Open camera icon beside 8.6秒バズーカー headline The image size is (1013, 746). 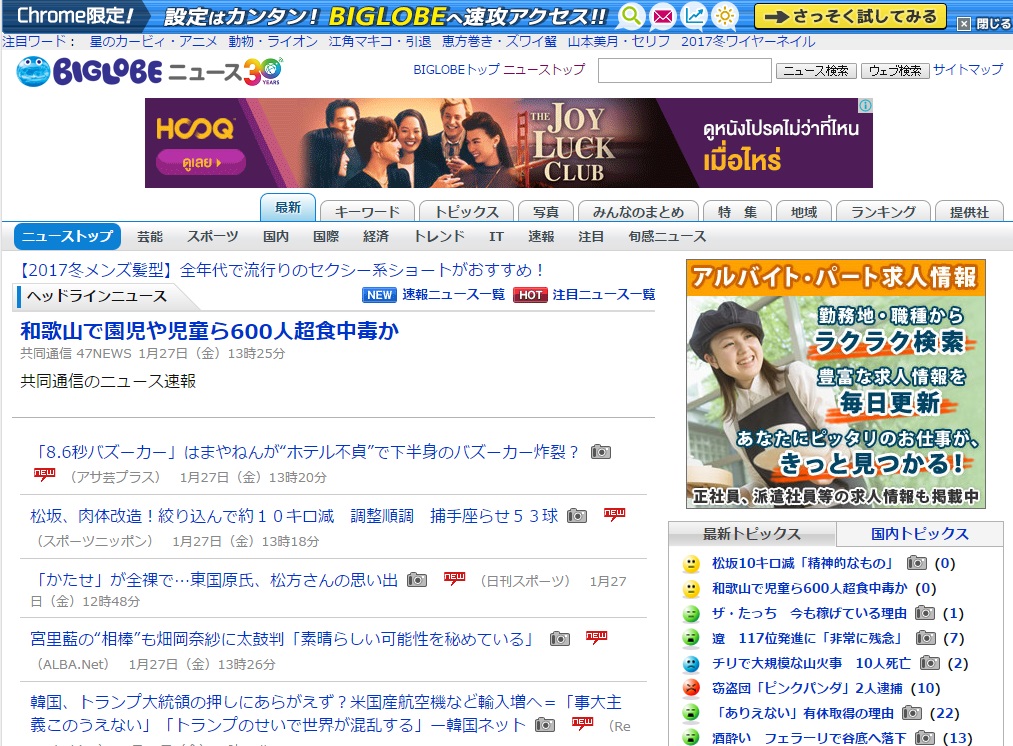coord(601,451)
